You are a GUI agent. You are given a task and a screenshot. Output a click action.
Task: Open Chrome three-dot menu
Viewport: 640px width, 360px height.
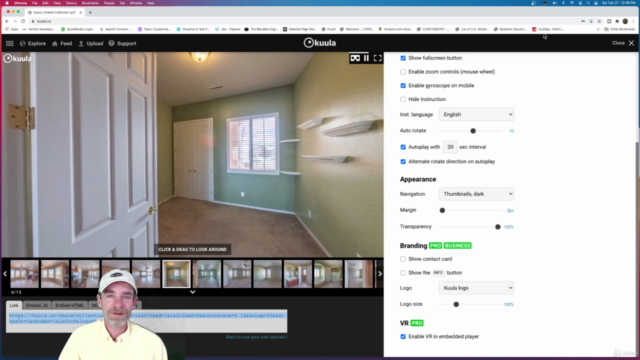[x=634, y=21]
